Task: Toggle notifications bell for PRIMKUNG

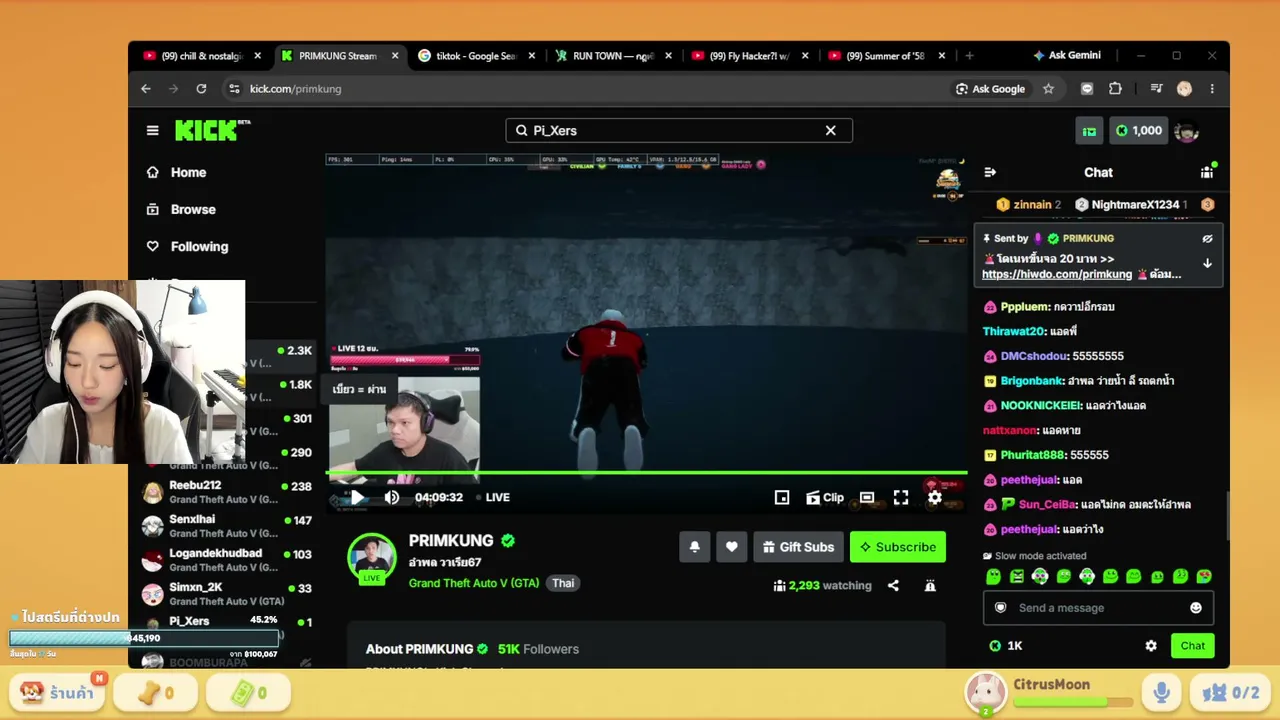Action: click(x=695, y=547)
